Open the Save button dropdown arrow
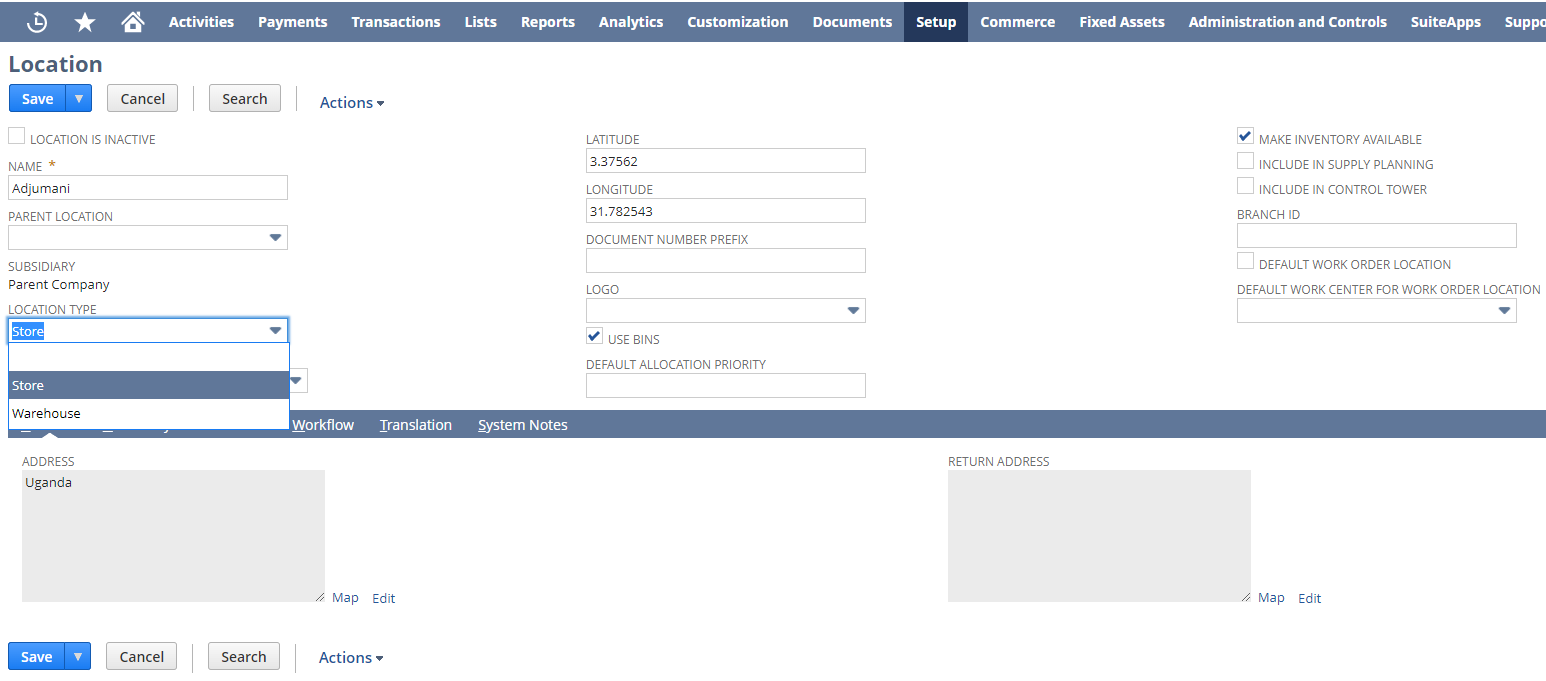 [78, 98]
